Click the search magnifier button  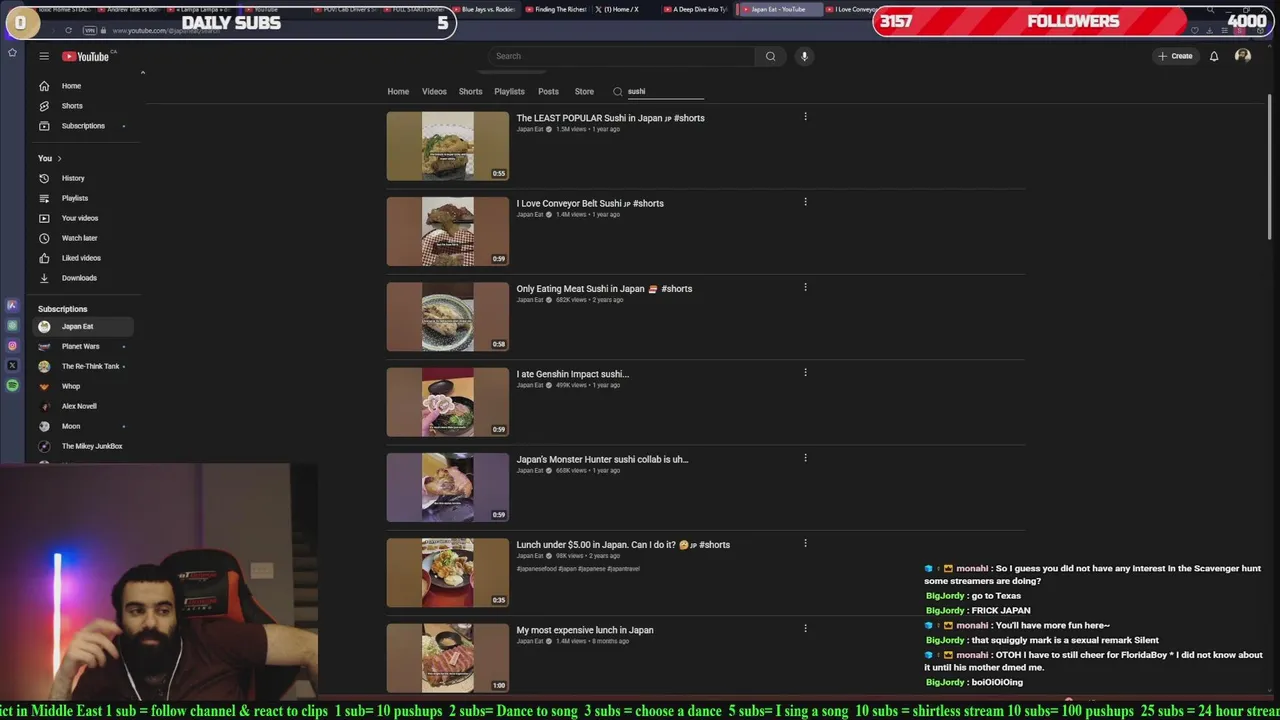point(770,56)
